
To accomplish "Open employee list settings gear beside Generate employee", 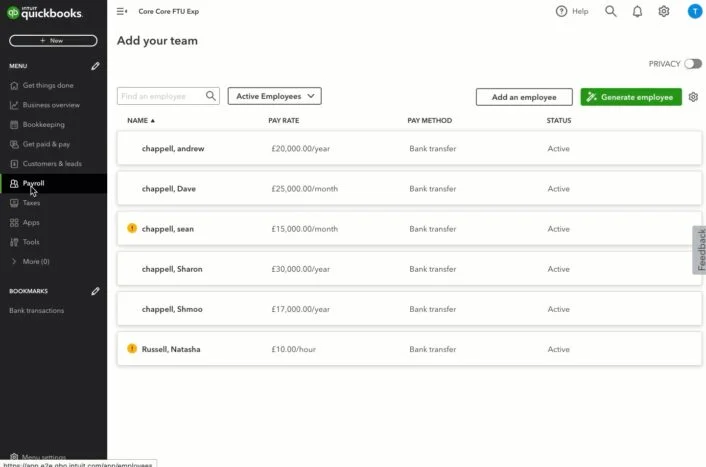I will pyautogui.click(x=693, y=97).
